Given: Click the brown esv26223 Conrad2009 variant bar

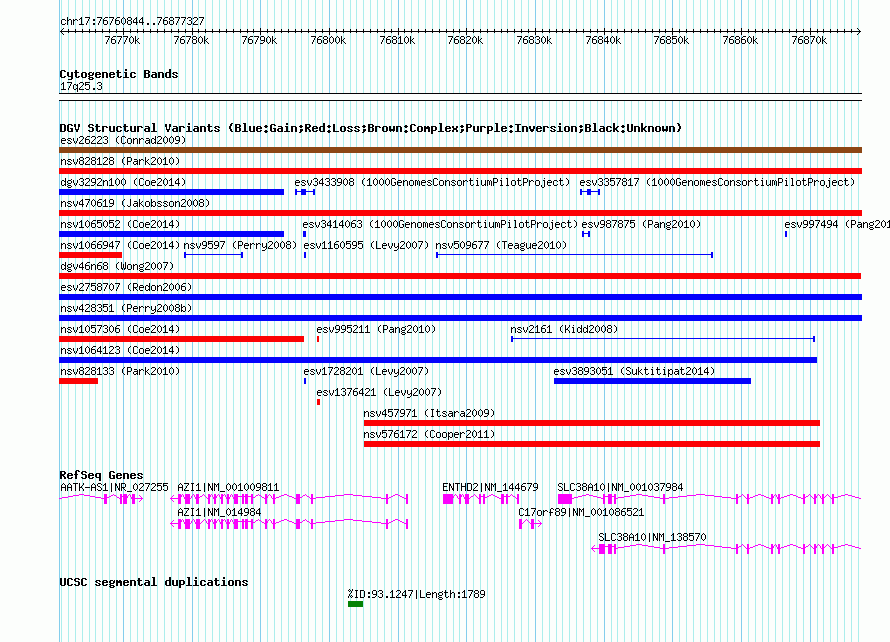Looking at the screenshot, I should point(460,150).
